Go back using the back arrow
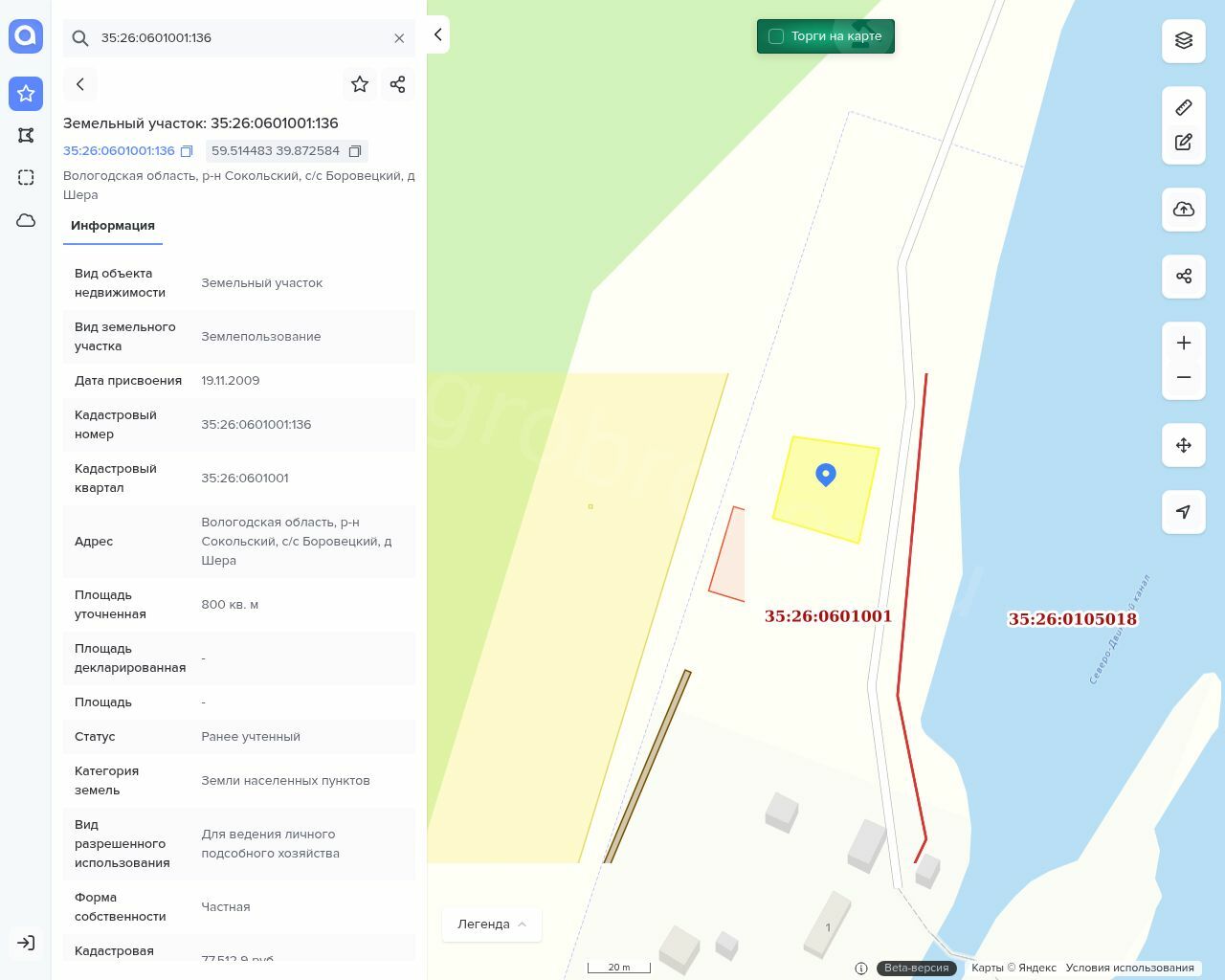 pos(80,84)
